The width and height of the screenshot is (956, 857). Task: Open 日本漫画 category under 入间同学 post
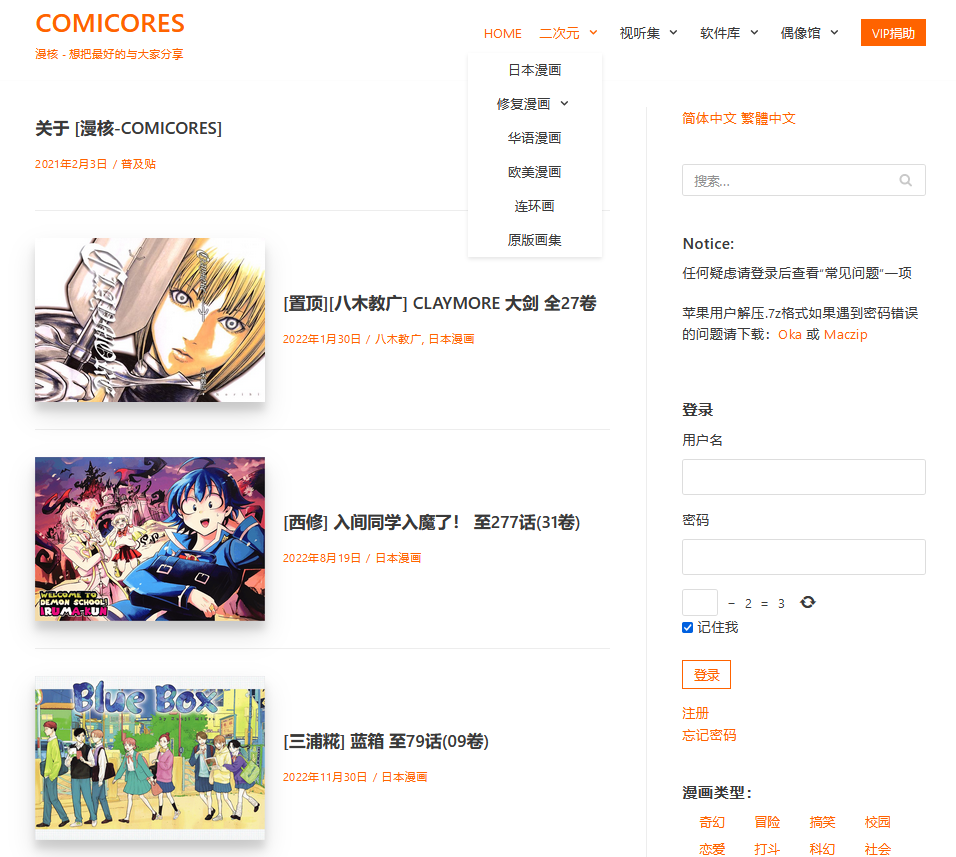click(398, 558)
